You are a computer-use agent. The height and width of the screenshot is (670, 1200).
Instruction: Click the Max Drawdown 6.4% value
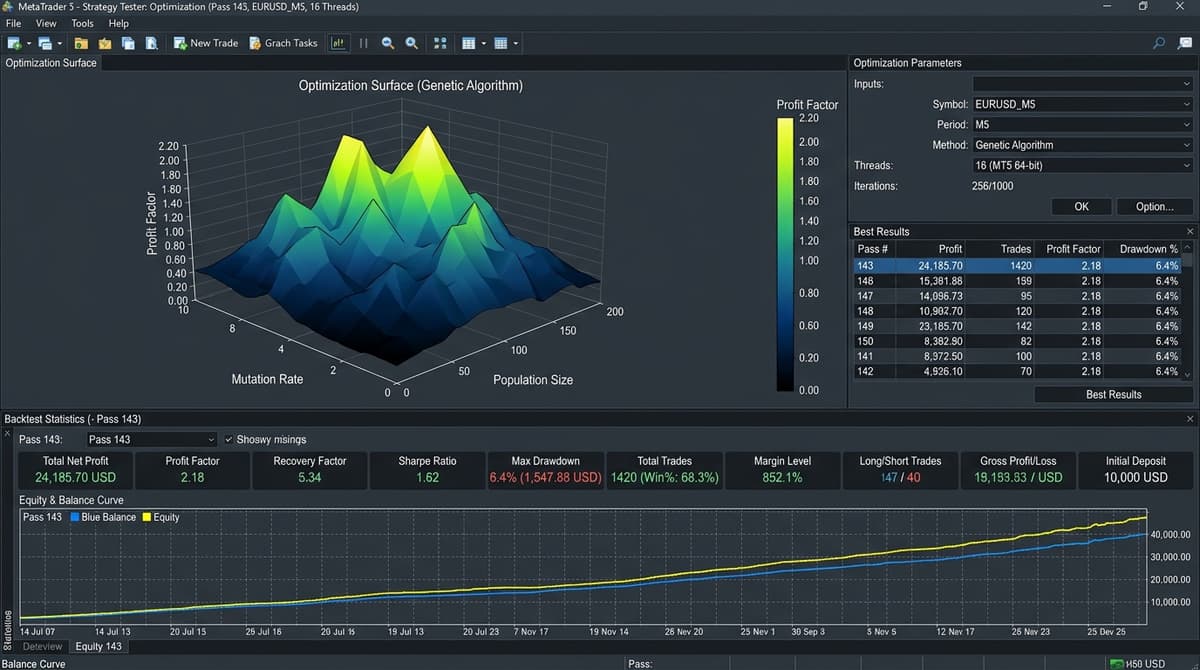click(545, 478)
